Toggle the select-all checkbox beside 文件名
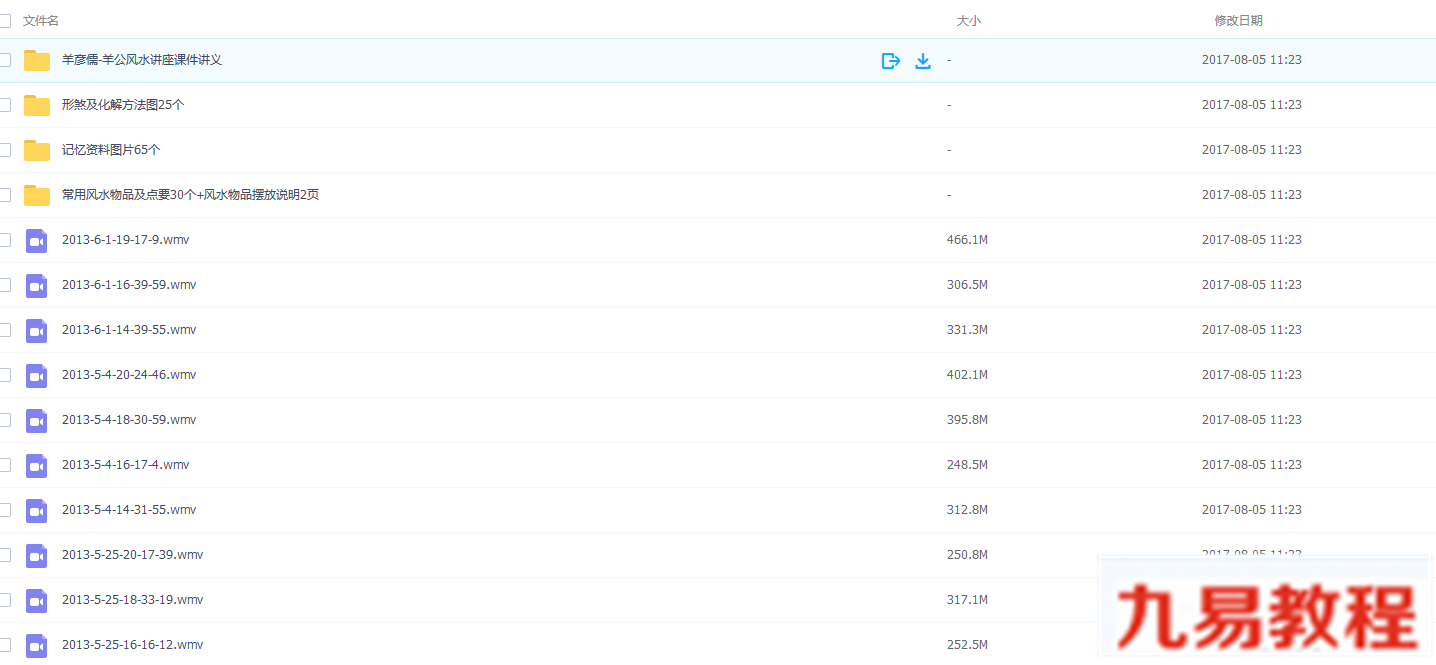This screenshot has height=665, width=1436. 4,20
